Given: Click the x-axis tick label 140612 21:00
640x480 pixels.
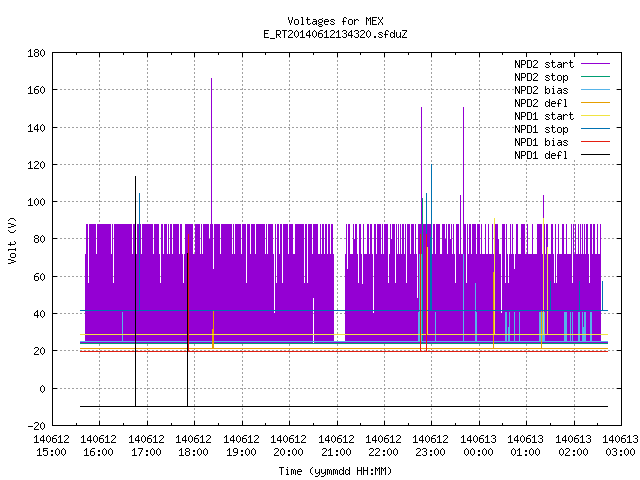Looking at the screenshot, I should tap(336, 446).
